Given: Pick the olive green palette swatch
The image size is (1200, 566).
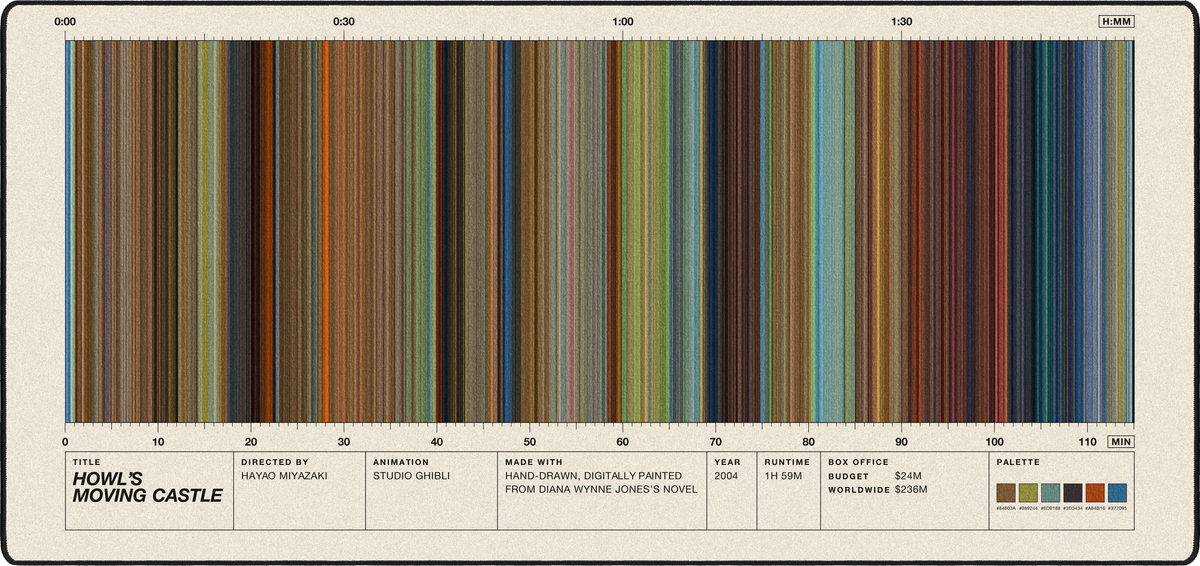Looking at the screenshot, I should click(1028, 492).
